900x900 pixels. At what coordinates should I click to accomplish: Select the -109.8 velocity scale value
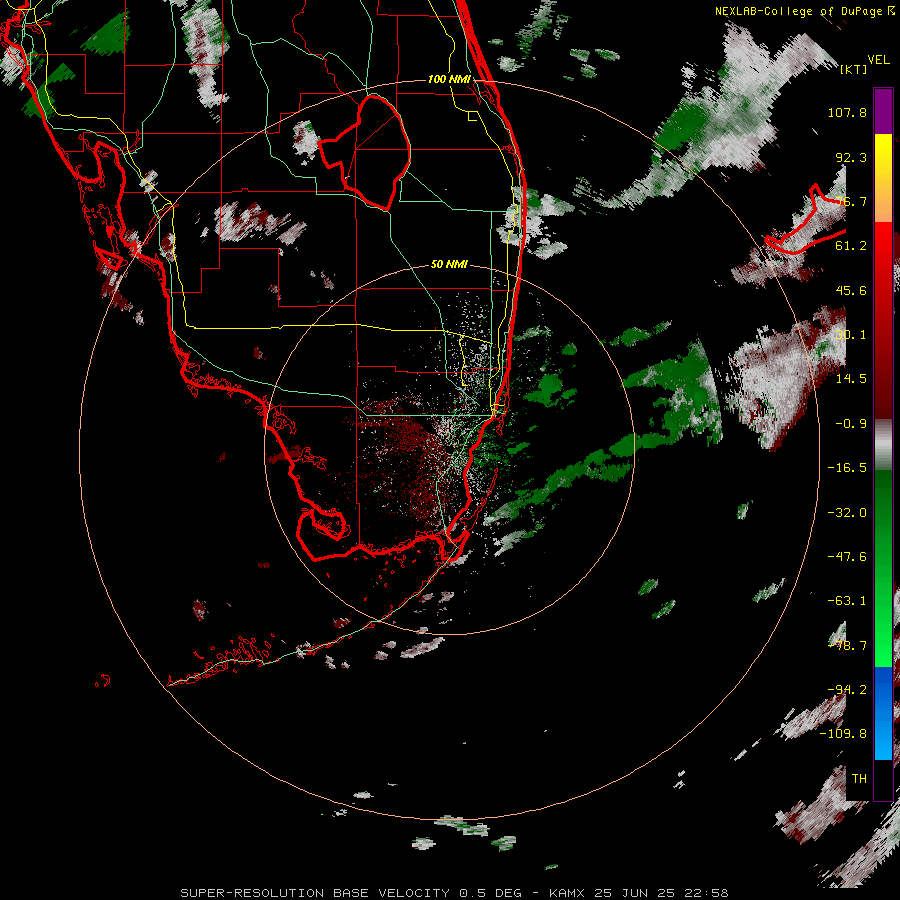pyautogui.click(x=843, y=734)
